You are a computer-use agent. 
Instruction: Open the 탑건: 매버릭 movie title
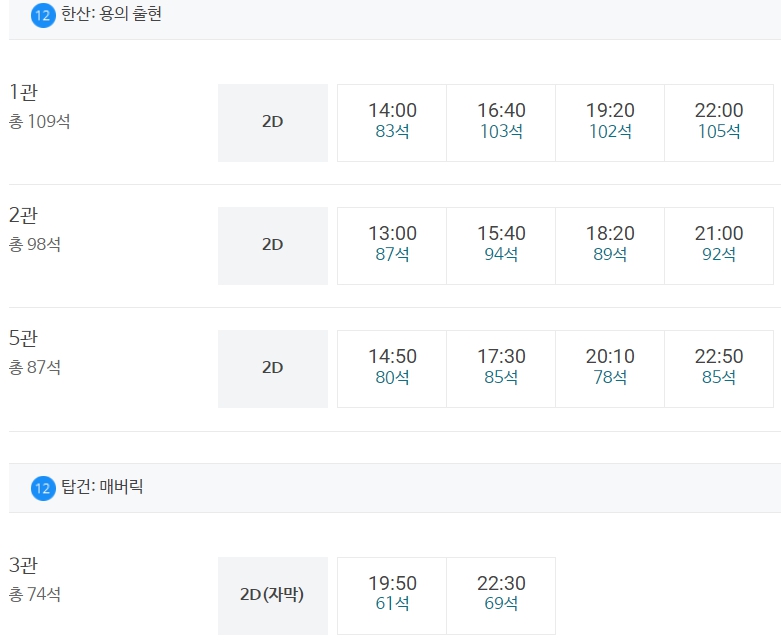click(x=102, y=487)
